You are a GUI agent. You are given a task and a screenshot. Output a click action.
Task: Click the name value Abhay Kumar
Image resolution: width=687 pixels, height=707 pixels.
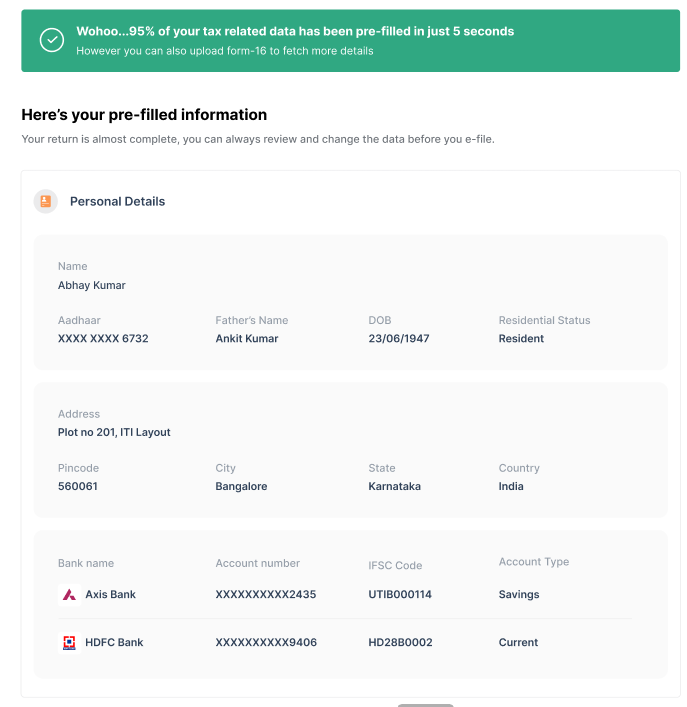click(92, 285)
